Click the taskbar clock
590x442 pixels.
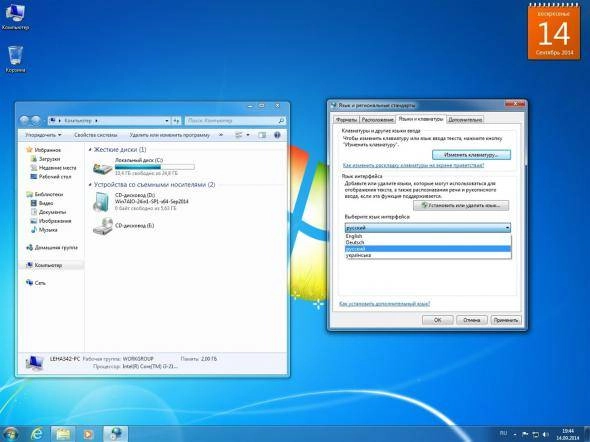568,434
